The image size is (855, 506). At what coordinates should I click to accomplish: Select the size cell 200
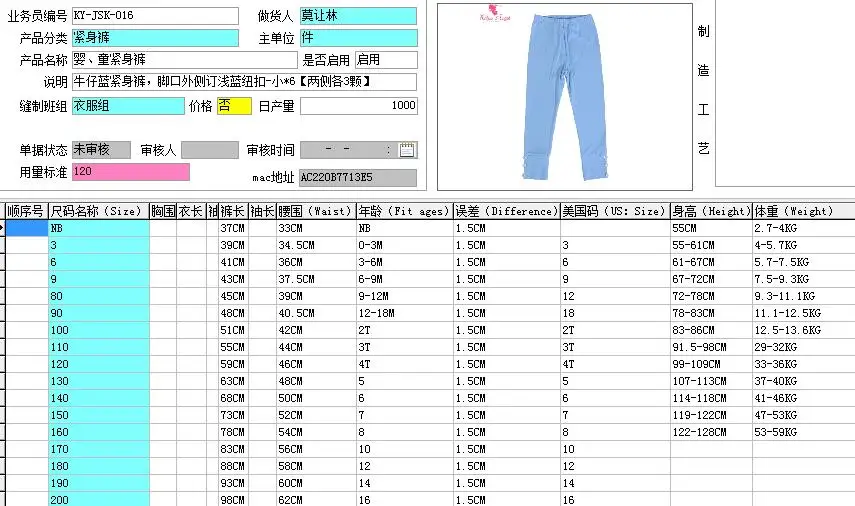click(x=99, y=499)
